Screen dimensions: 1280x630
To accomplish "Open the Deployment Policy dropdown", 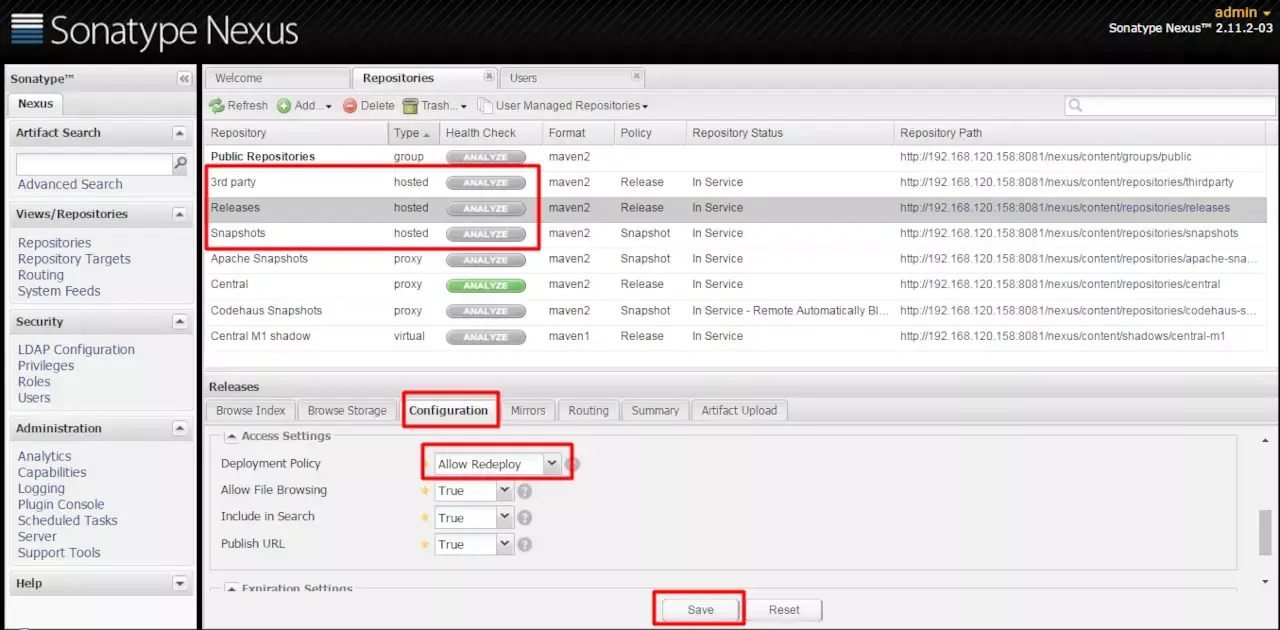I will click(x=552, y=464).
